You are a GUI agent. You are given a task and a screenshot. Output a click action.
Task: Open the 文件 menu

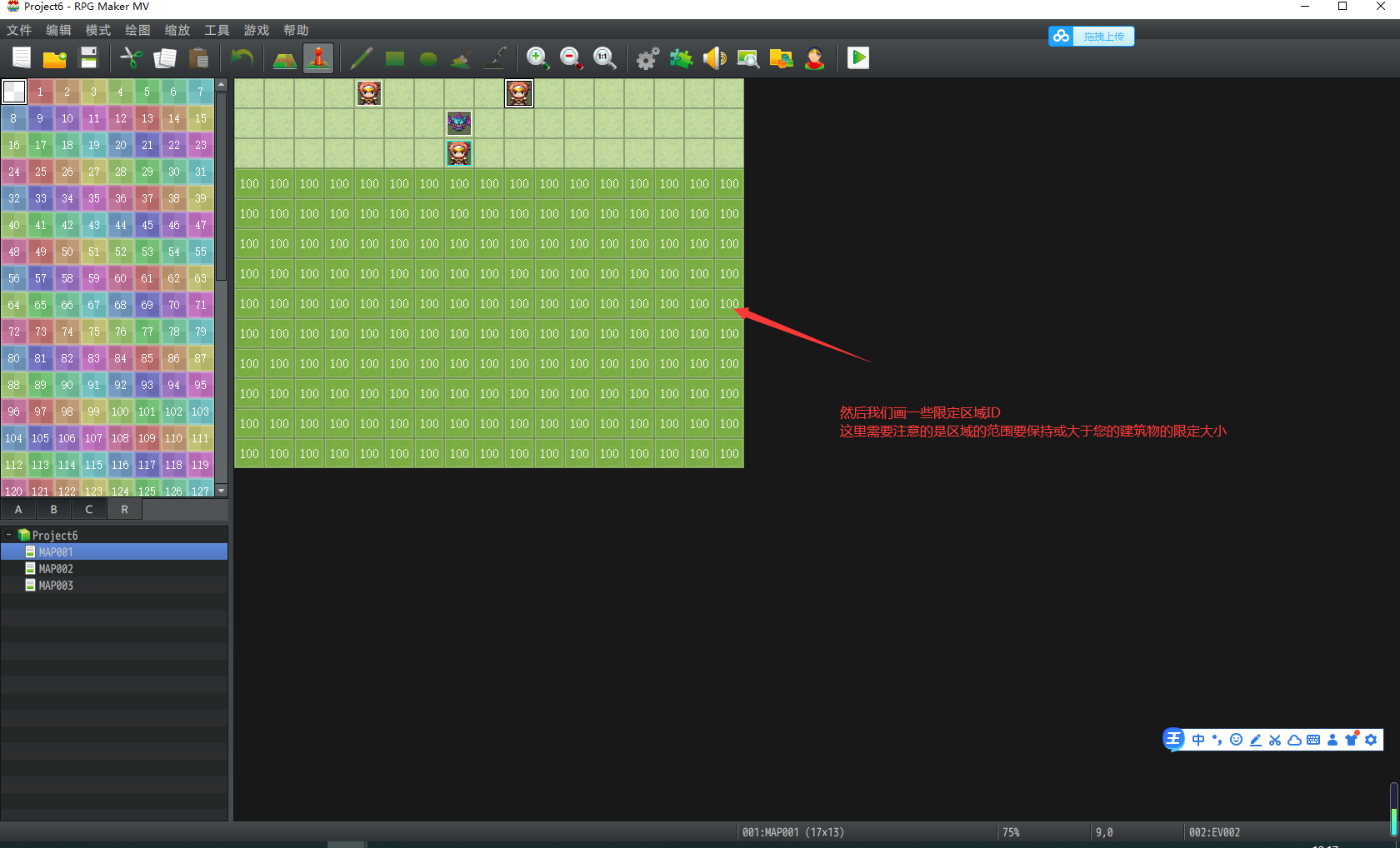[19, 30]
